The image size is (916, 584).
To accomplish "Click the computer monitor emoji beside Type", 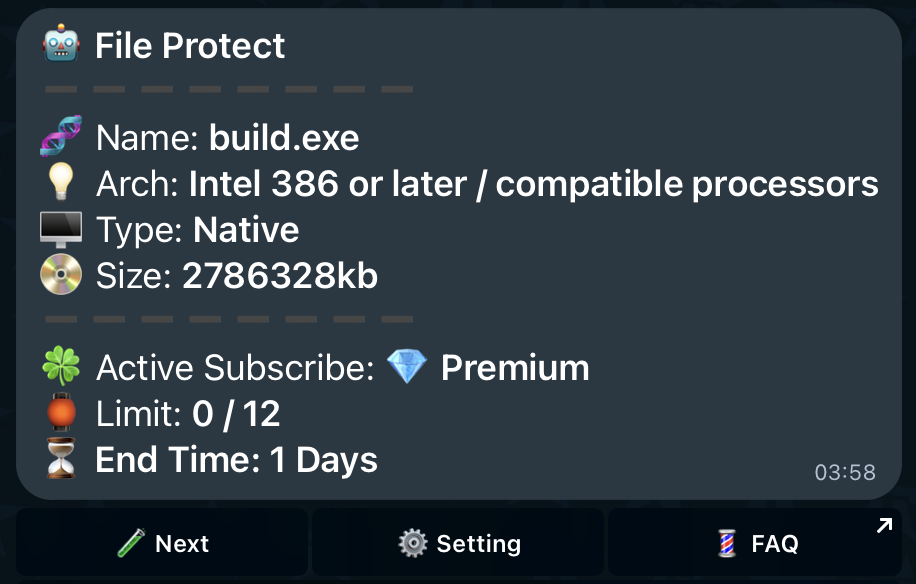I will point(61,229).
